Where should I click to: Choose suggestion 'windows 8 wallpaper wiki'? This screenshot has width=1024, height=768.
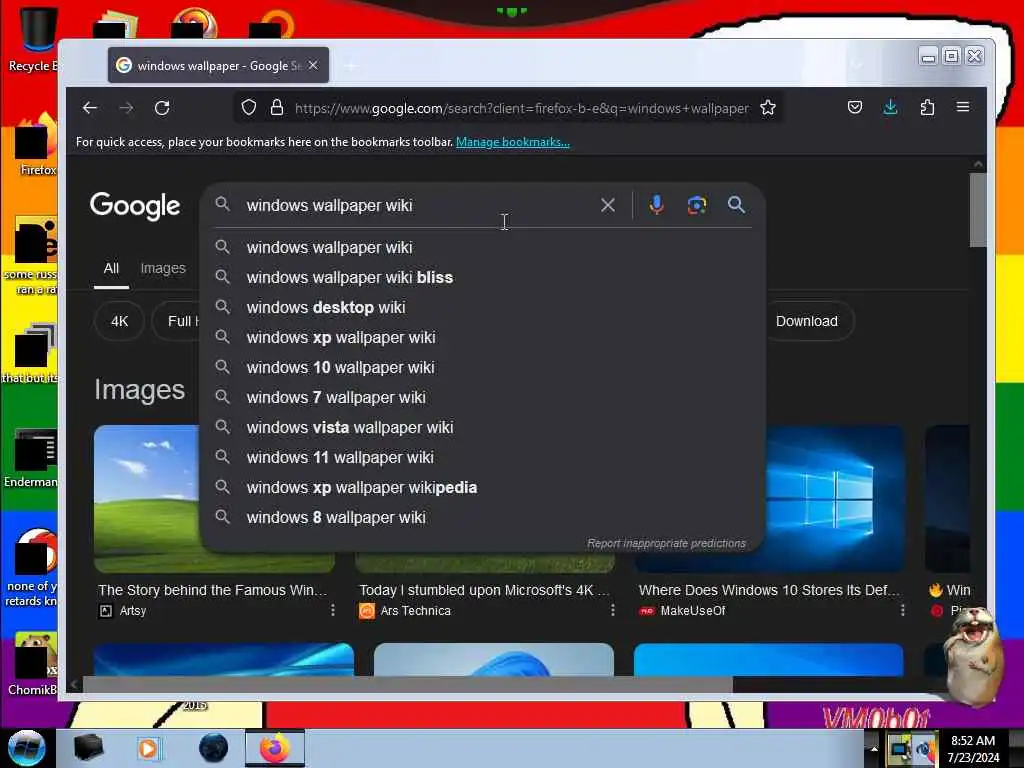(x=483, y=518)
